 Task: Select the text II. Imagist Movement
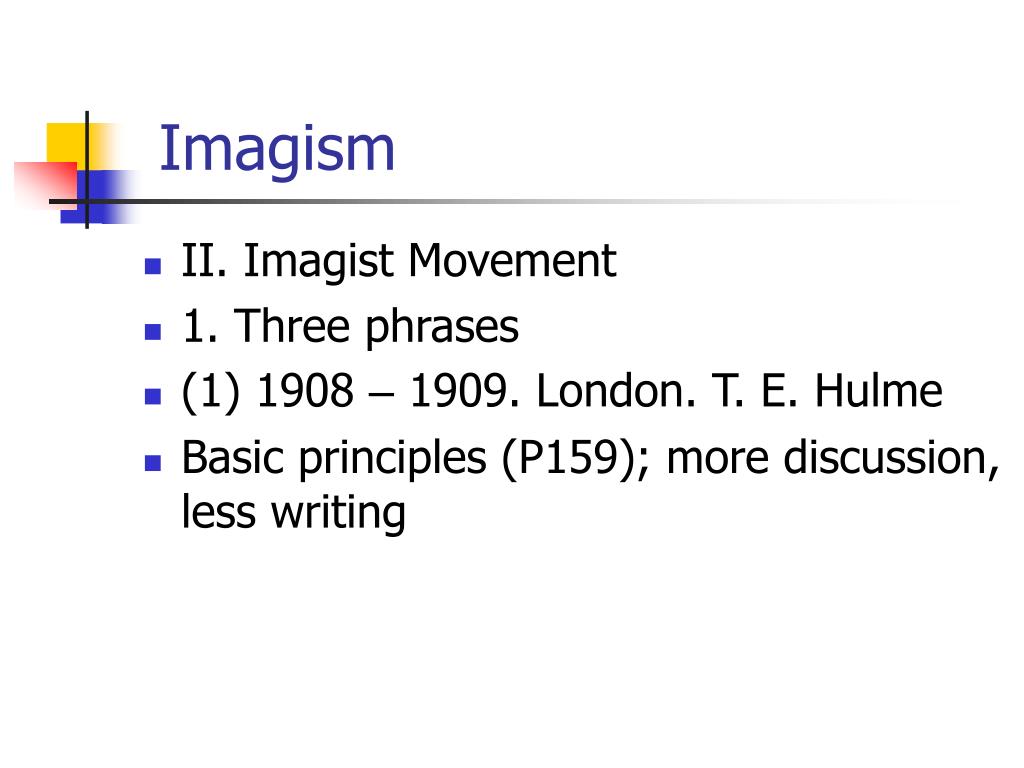(x=398, y=261)
